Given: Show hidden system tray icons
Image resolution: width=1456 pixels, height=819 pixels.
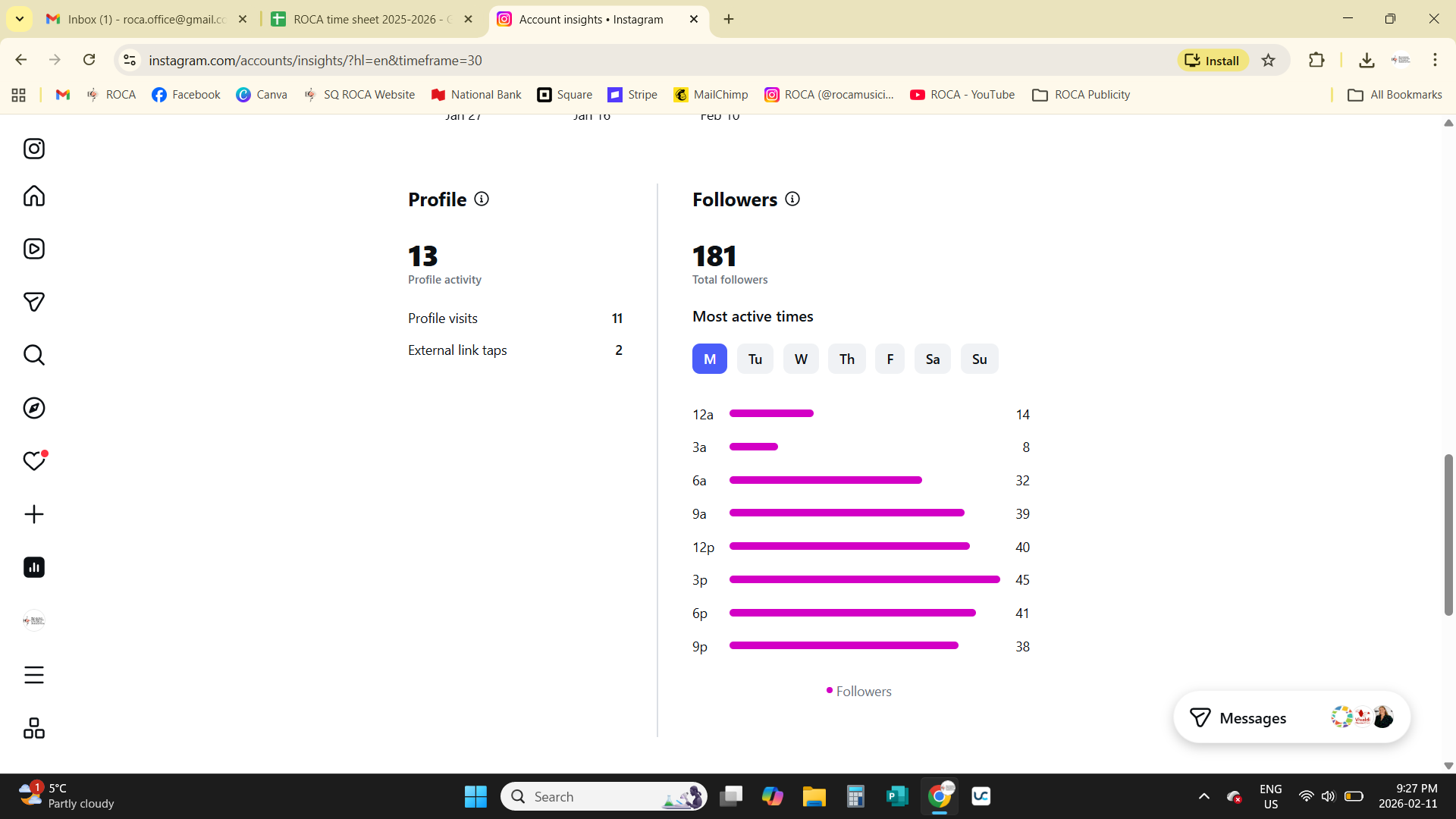Looking at the screenshot, I should coord(1203,796).
